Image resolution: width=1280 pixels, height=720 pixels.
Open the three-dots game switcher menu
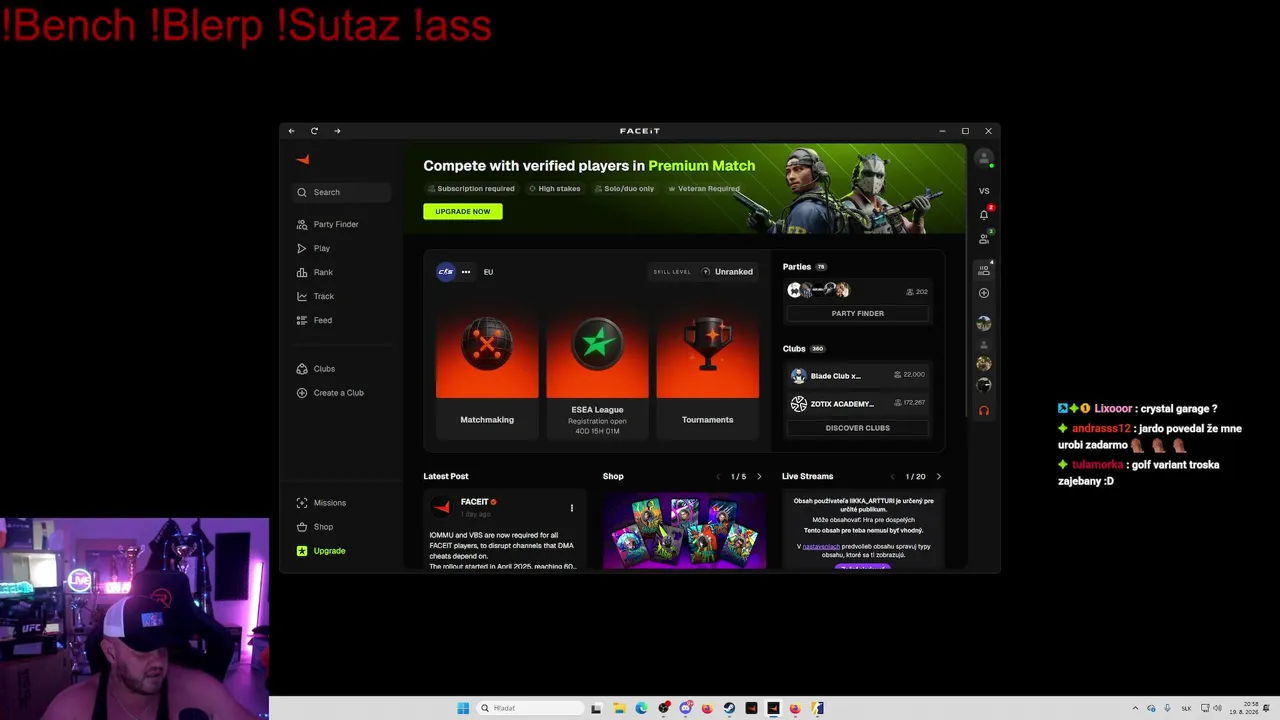(x=466, y=272)
